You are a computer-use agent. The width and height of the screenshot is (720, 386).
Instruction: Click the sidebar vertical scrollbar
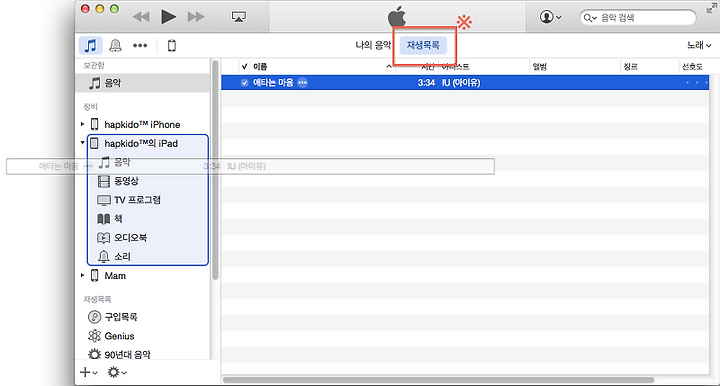pyautogui.click(x=215, y=170)
